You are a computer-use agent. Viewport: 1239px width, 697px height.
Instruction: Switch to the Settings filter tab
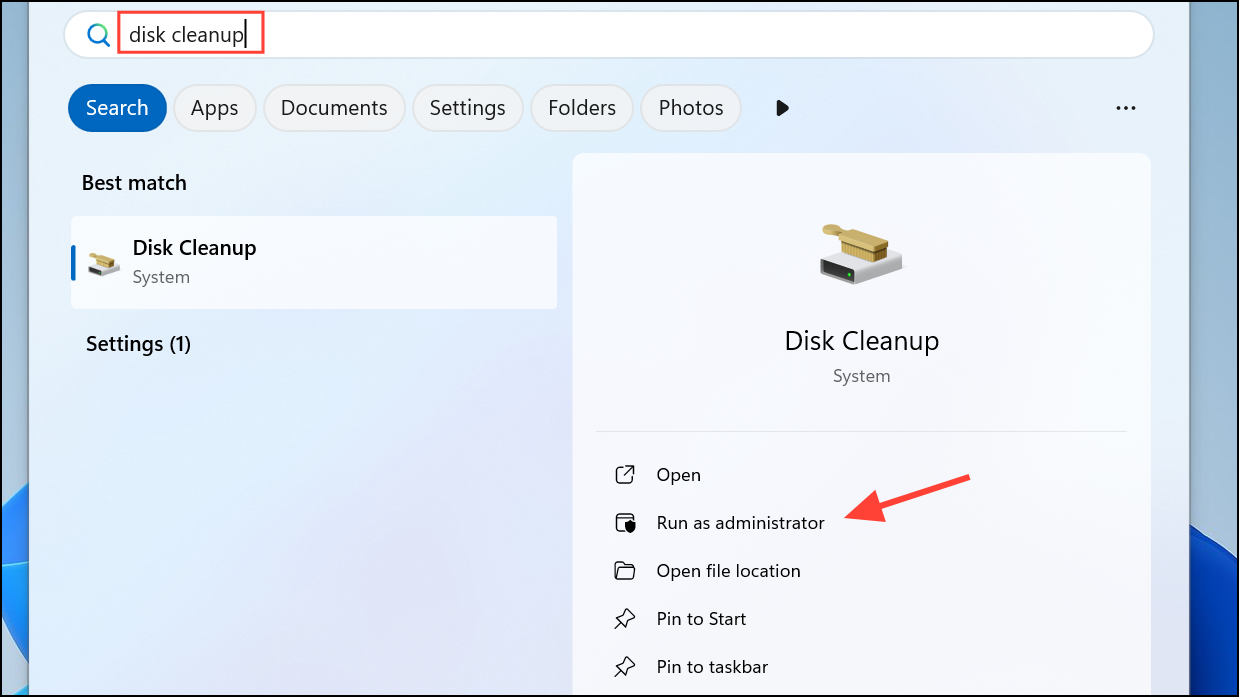pyautogui.click(x=468, y=108)
